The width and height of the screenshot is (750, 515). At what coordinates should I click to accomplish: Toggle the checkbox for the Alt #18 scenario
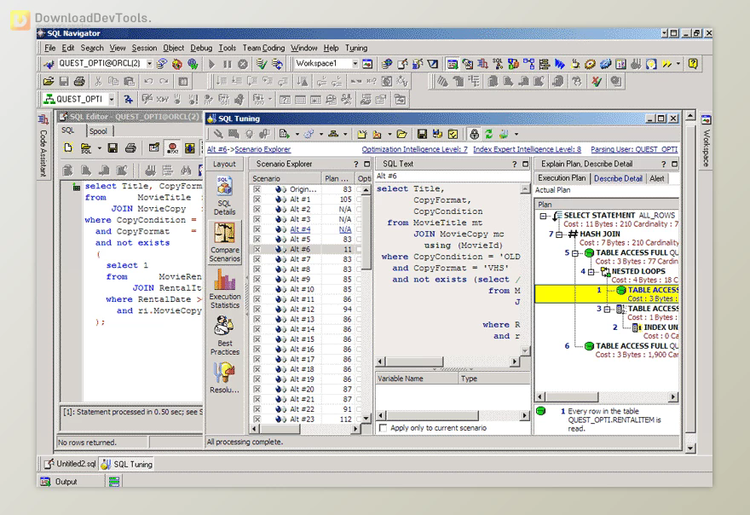(257, 369)
